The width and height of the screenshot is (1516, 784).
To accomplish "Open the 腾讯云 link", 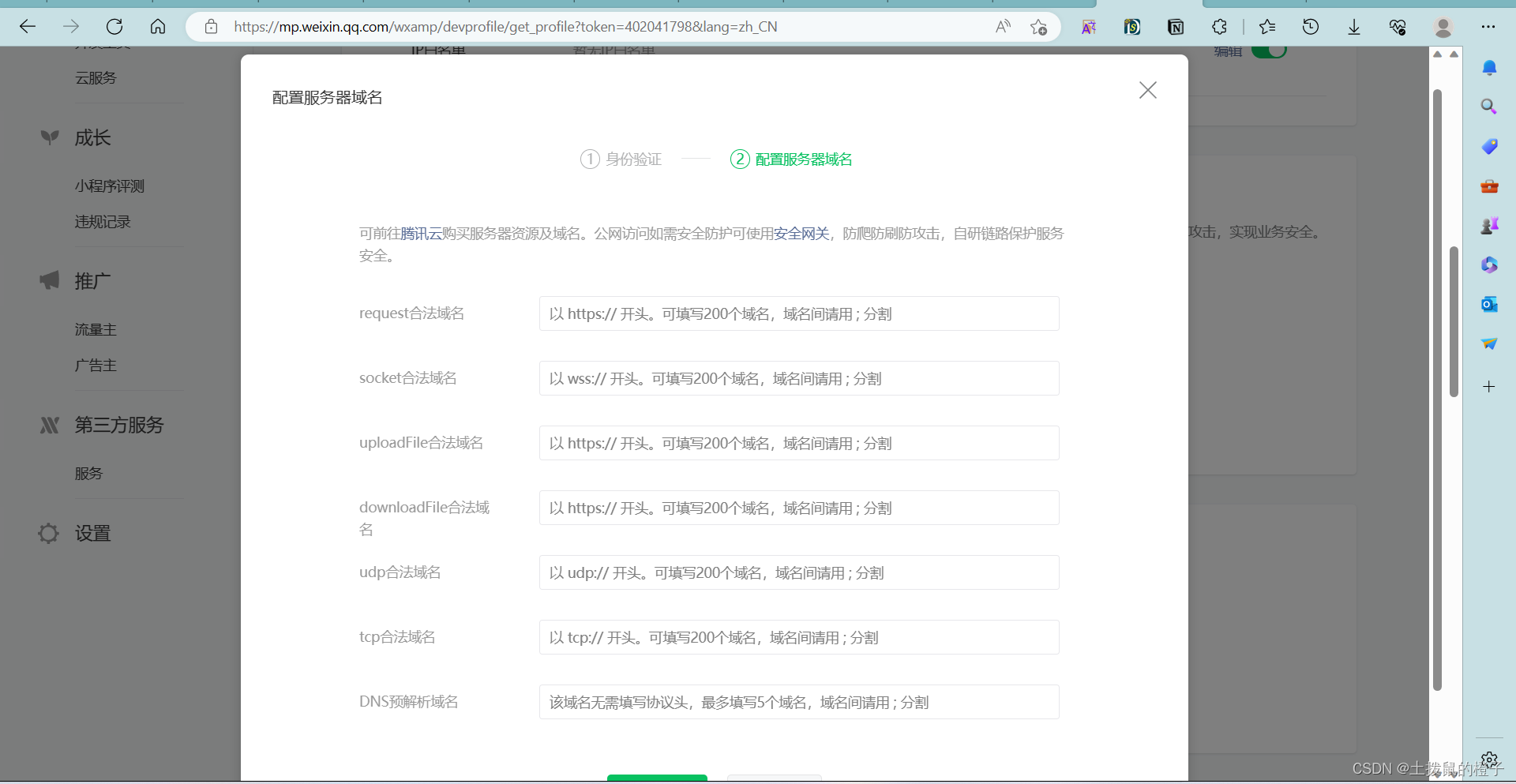I will pos(421,234).
